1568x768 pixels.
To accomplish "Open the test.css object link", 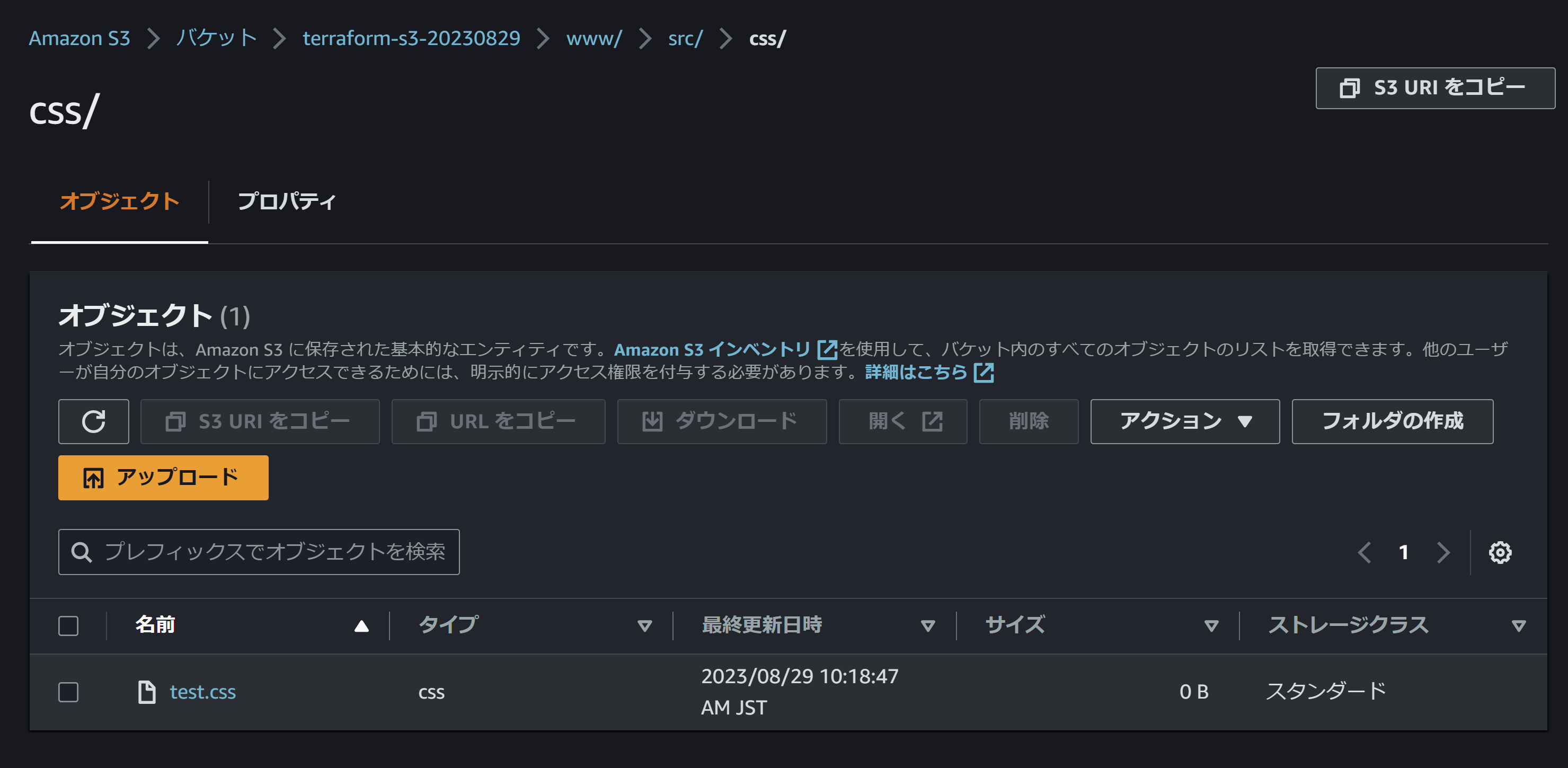I will (203, 692).
